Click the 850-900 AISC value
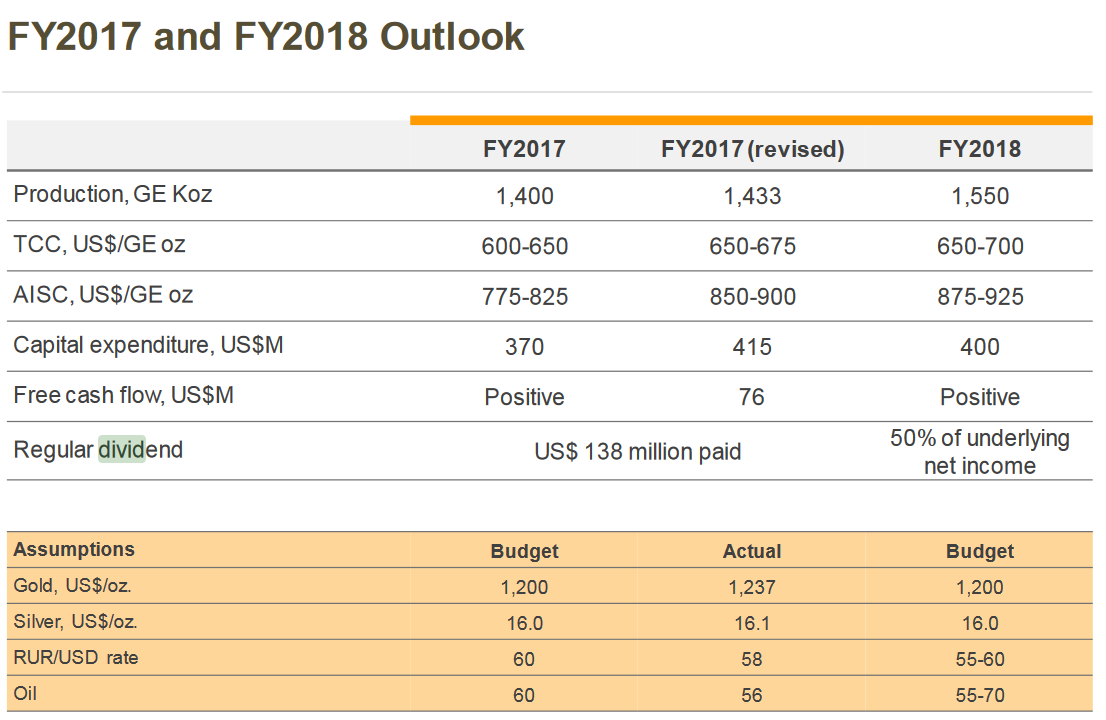 click(x=752, y=297)
